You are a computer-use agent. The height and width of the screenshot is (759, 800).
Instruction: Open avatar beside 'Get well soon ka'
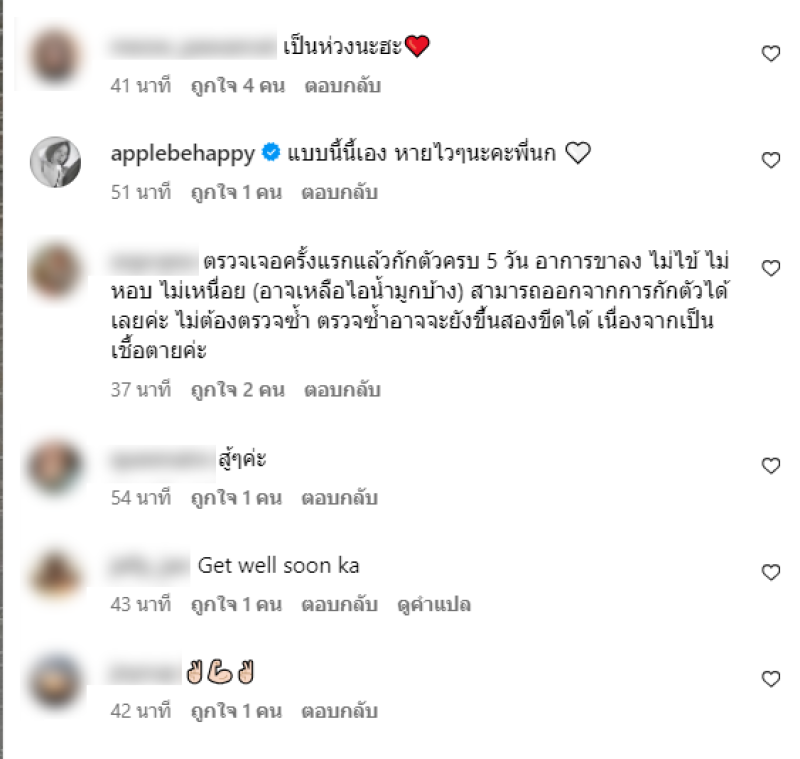click(56, 573)
